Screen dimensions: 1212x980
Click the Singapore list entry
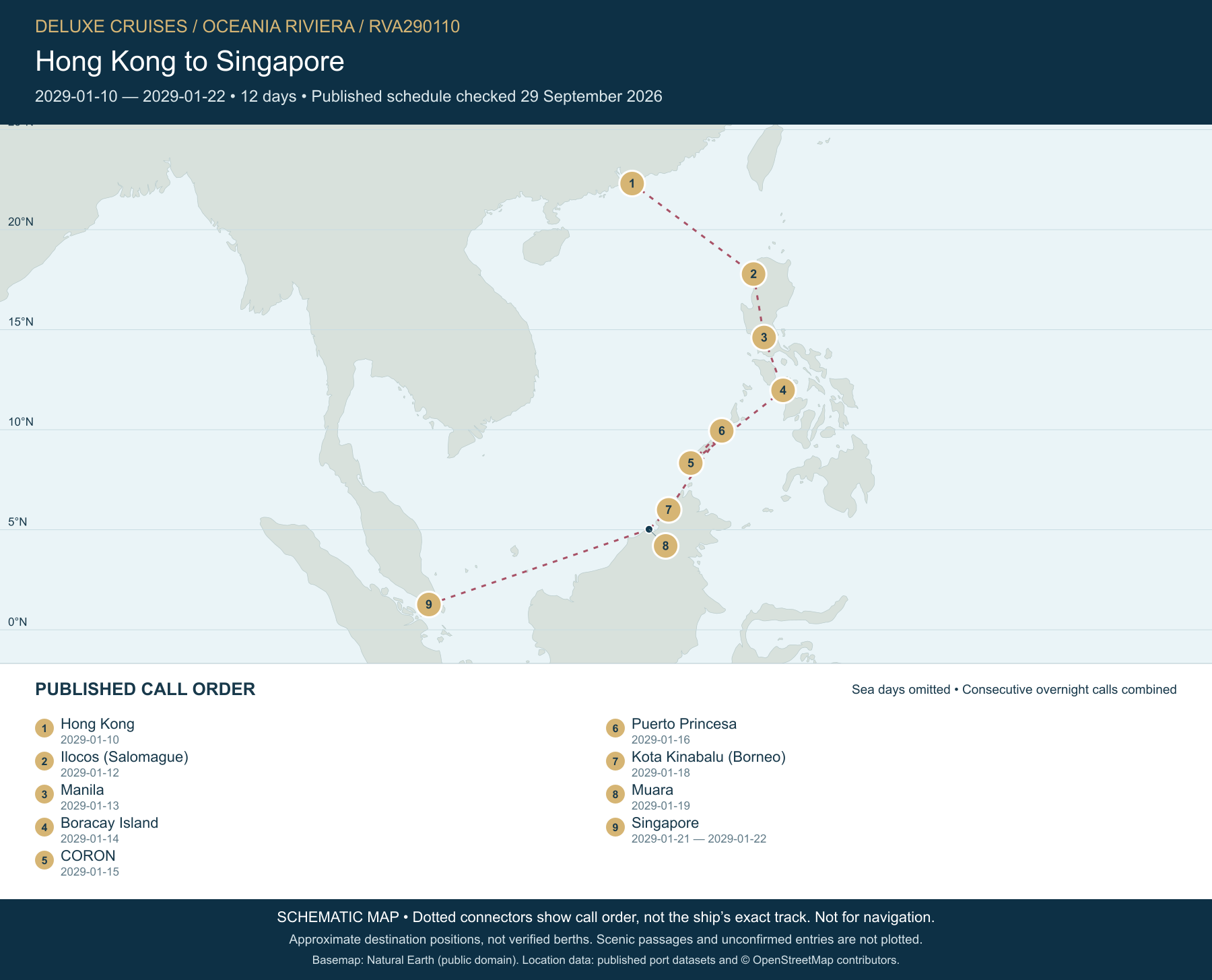pos(665,823)
